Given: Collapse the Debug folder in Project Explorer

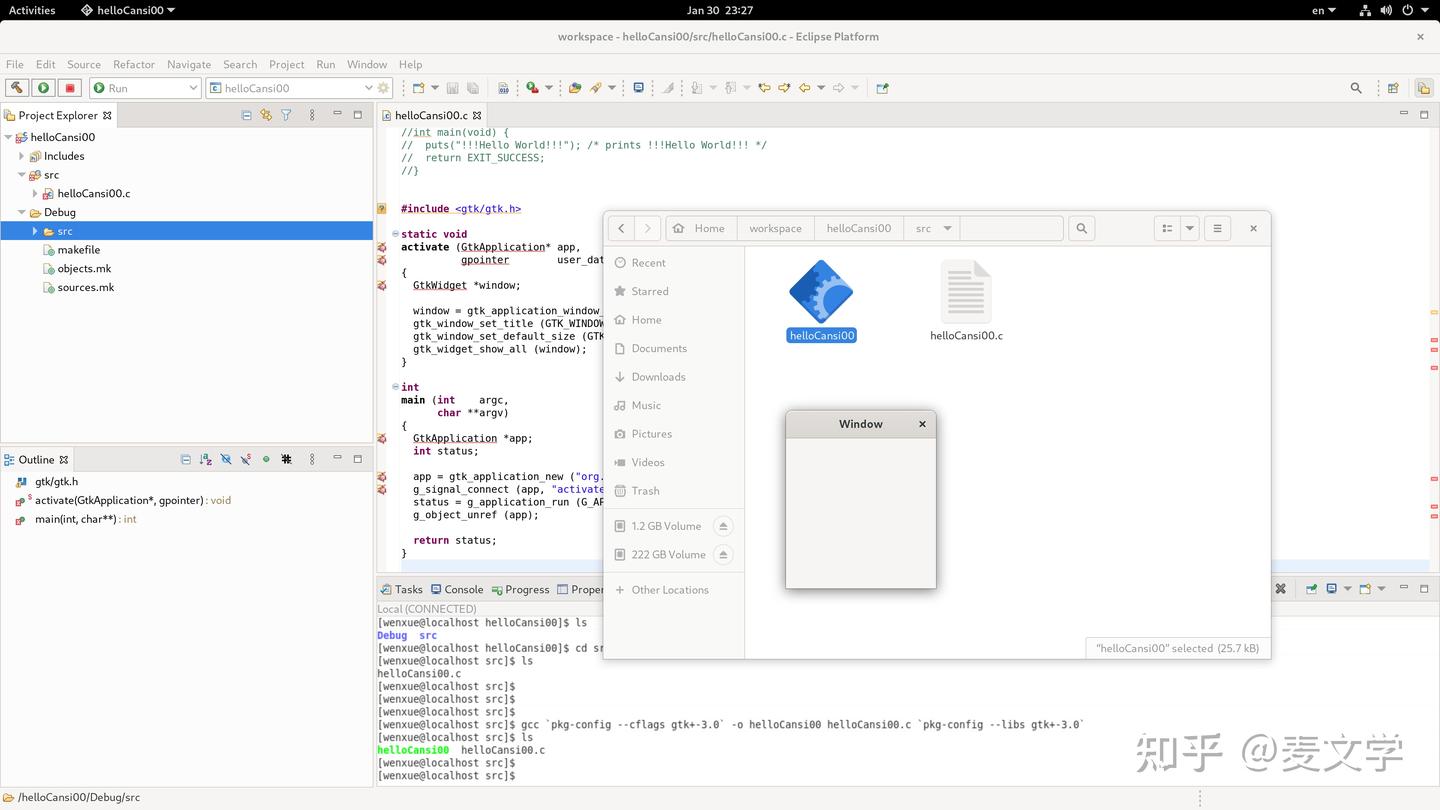Looking at the screenshot, I should click(x=22, y=212).
